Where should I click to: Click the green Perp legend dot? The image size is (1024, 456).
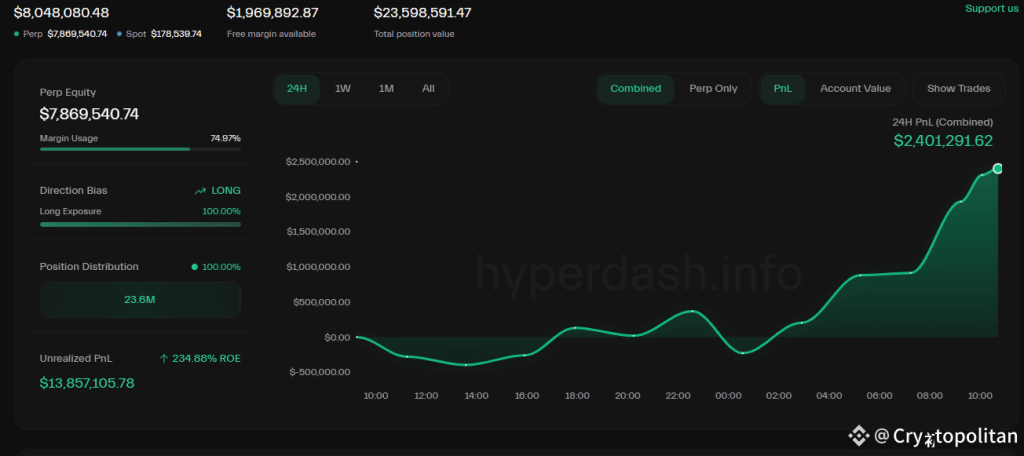click(x=18, y=34)
